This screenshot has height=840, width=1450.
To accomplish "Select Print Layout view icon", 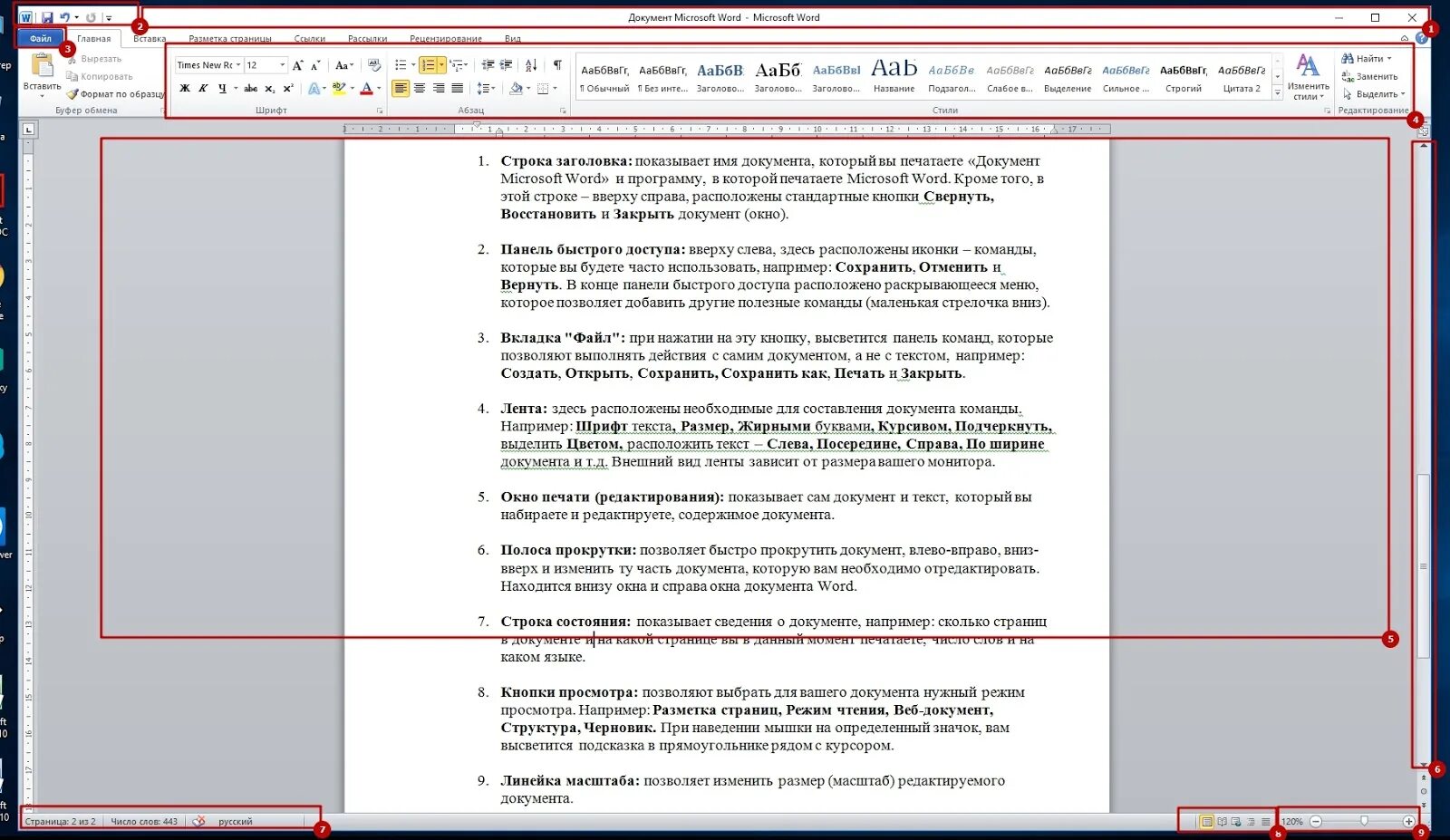I will pos(1207,821).
